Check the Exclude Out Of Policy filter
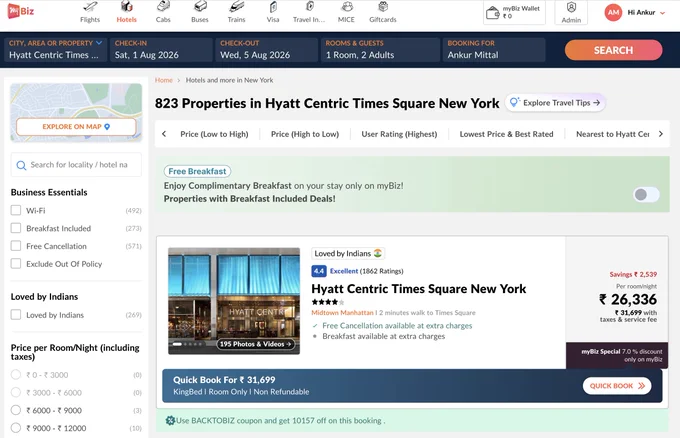Viewport: 680px width, 438px height. (16, 264)
